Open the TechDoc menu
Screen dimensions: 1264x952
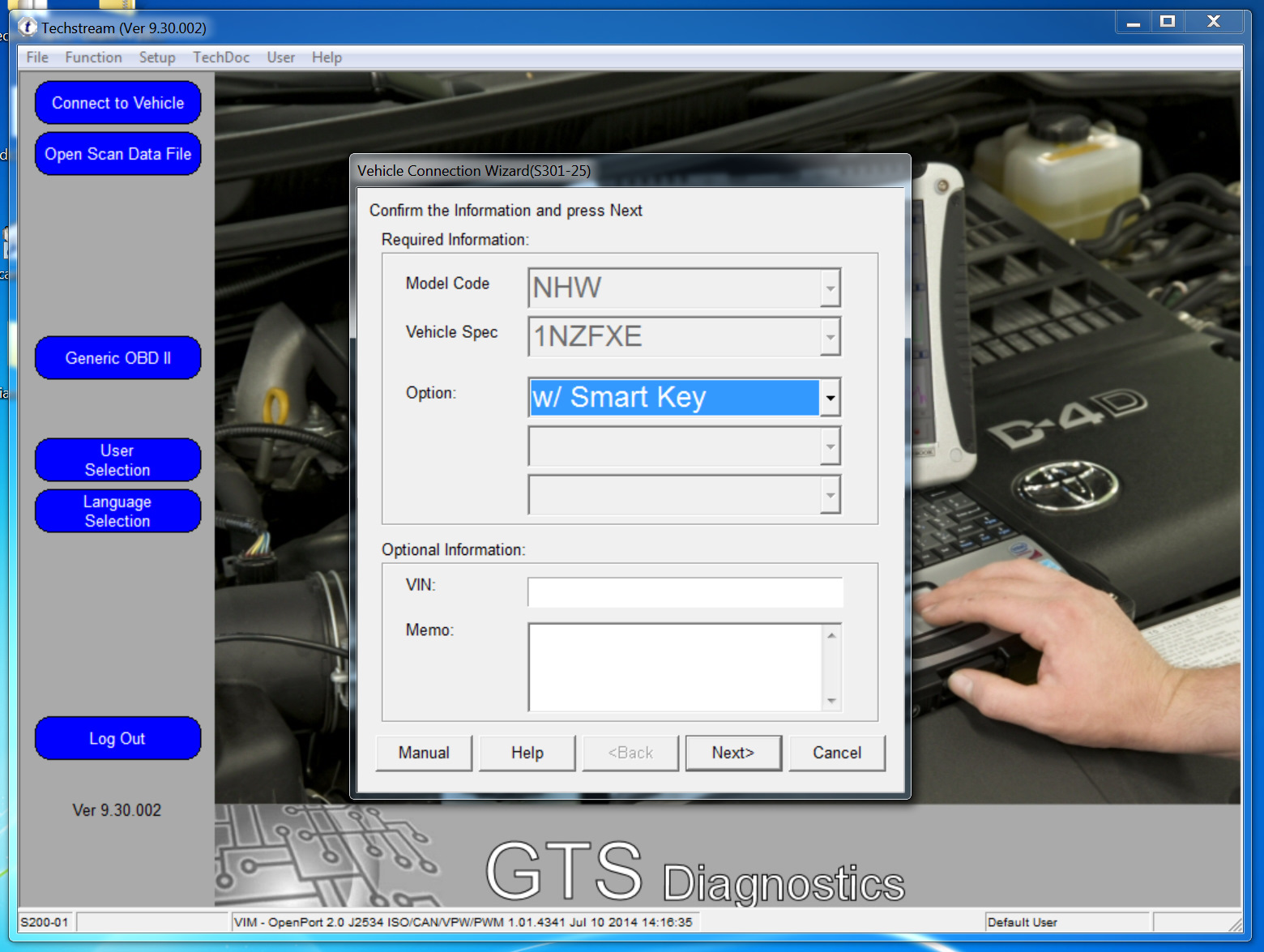(x=221, y=58)
